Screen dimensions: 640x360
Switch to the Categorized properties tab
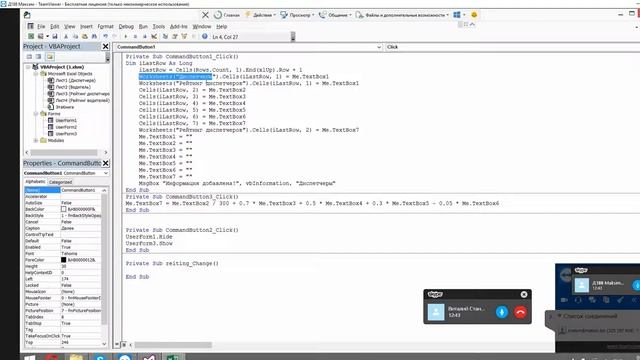point(60,182)
